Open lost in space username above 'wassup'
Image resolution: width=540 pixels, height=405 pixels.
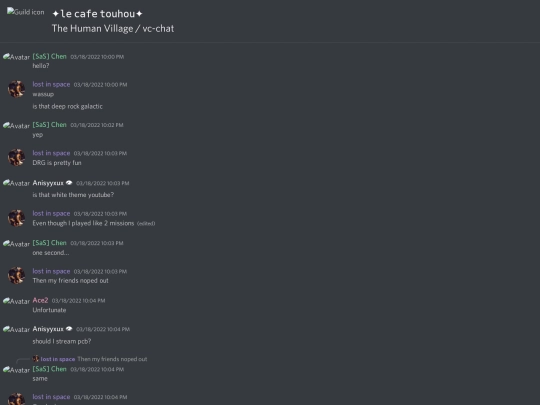point(51,84)
